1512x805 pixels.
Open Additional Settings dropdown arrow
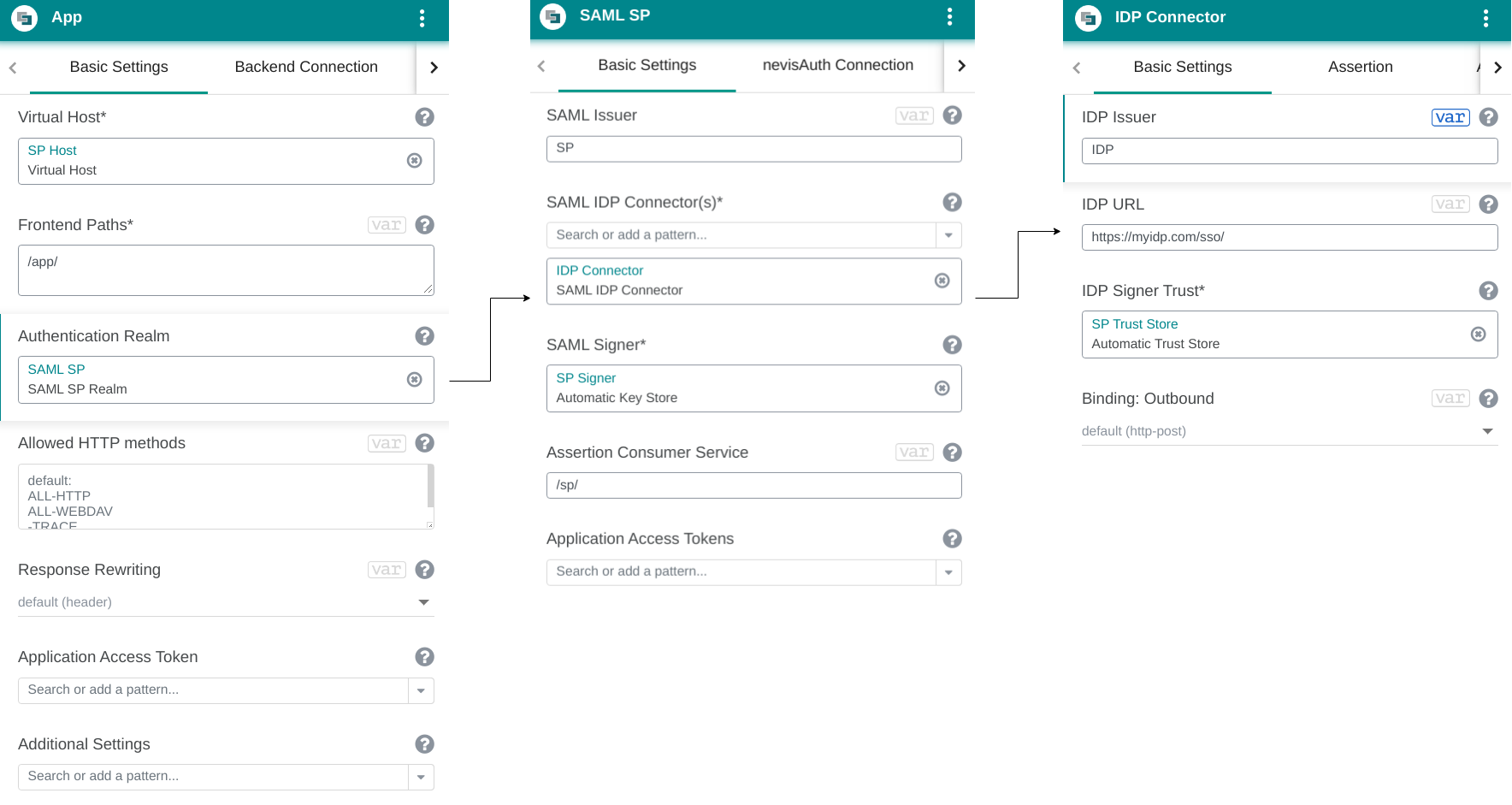click(421, 777)
